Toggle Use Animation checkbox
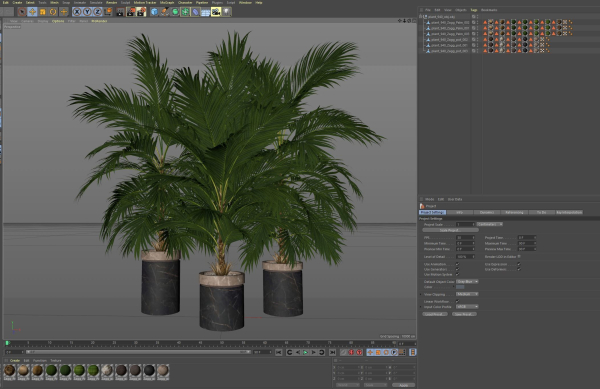The width and height of the screenshot is (600, 389). (457, 264)
